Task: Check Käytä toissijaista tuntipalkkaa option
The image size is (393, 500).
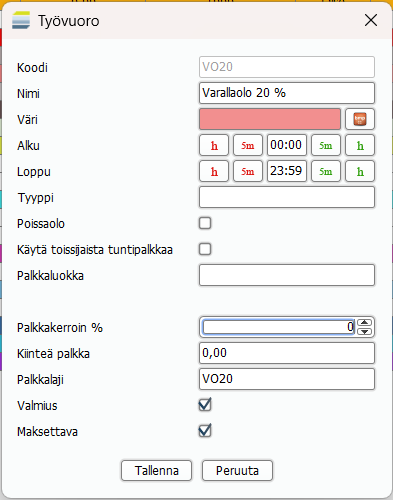Action: click(205, 249)
